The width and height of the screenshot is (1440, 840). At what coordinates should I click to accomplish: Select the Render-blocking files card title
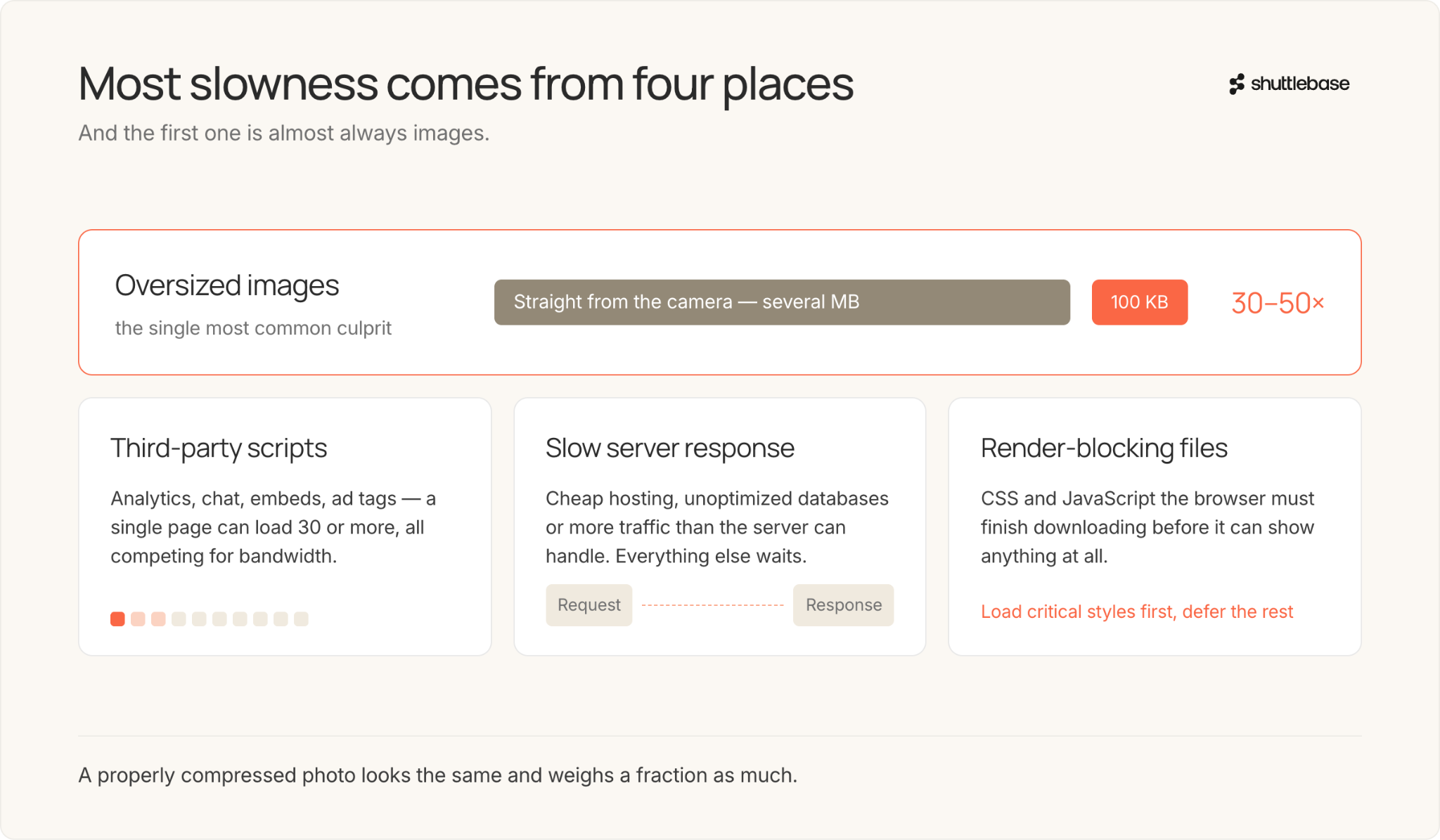pyautogui.click(x=1104, y=448)
